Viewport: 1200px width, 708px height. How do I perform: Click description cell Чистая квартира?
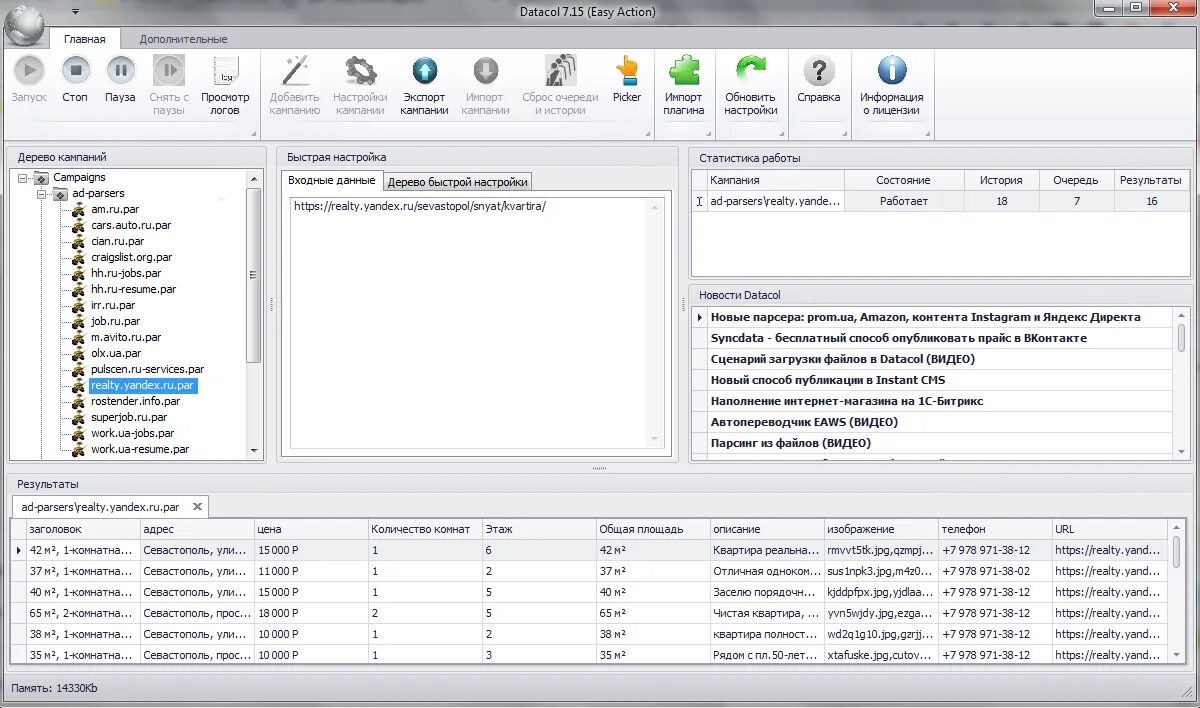(x=767, y=613)
